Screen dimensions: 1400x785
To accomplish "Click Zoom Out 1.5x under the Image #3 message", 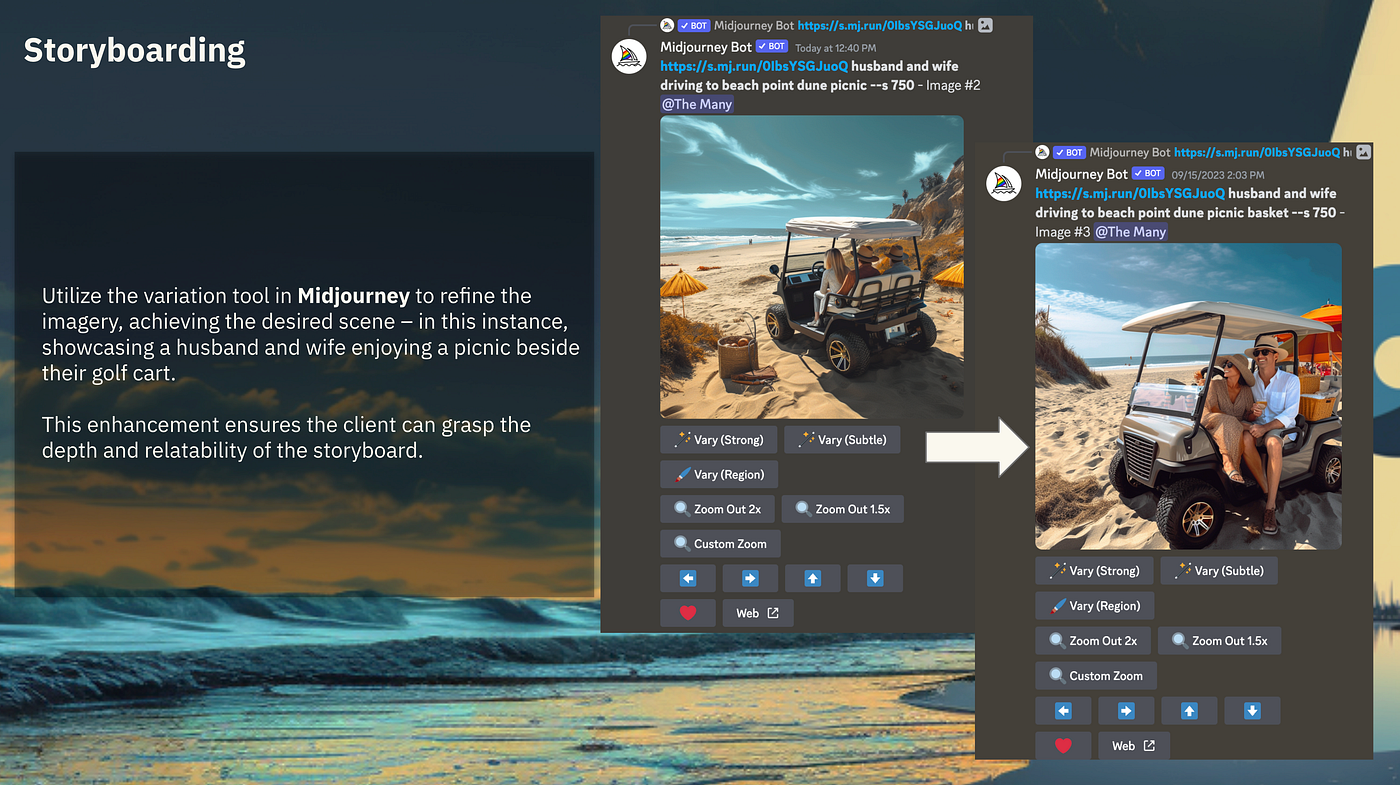I will coord(1219,641).
